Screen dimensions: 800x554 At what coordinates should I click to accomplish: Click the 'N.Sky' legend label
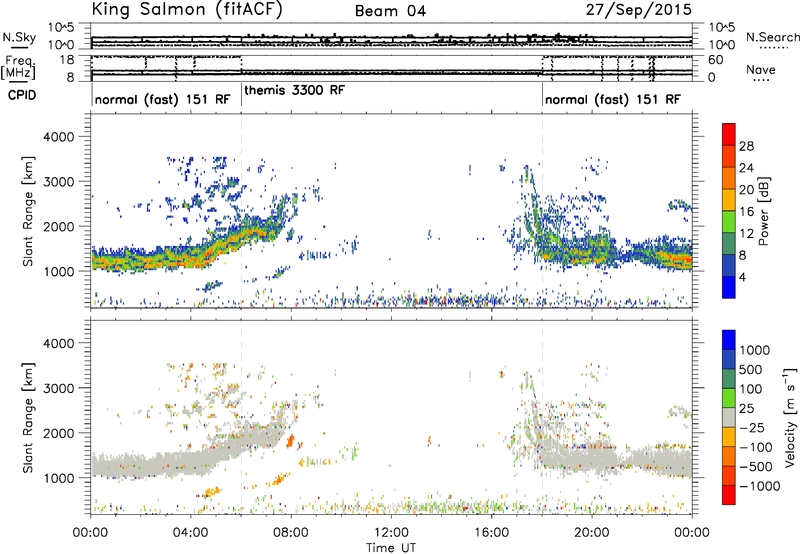pyautogui.click(x=19, y=37)
